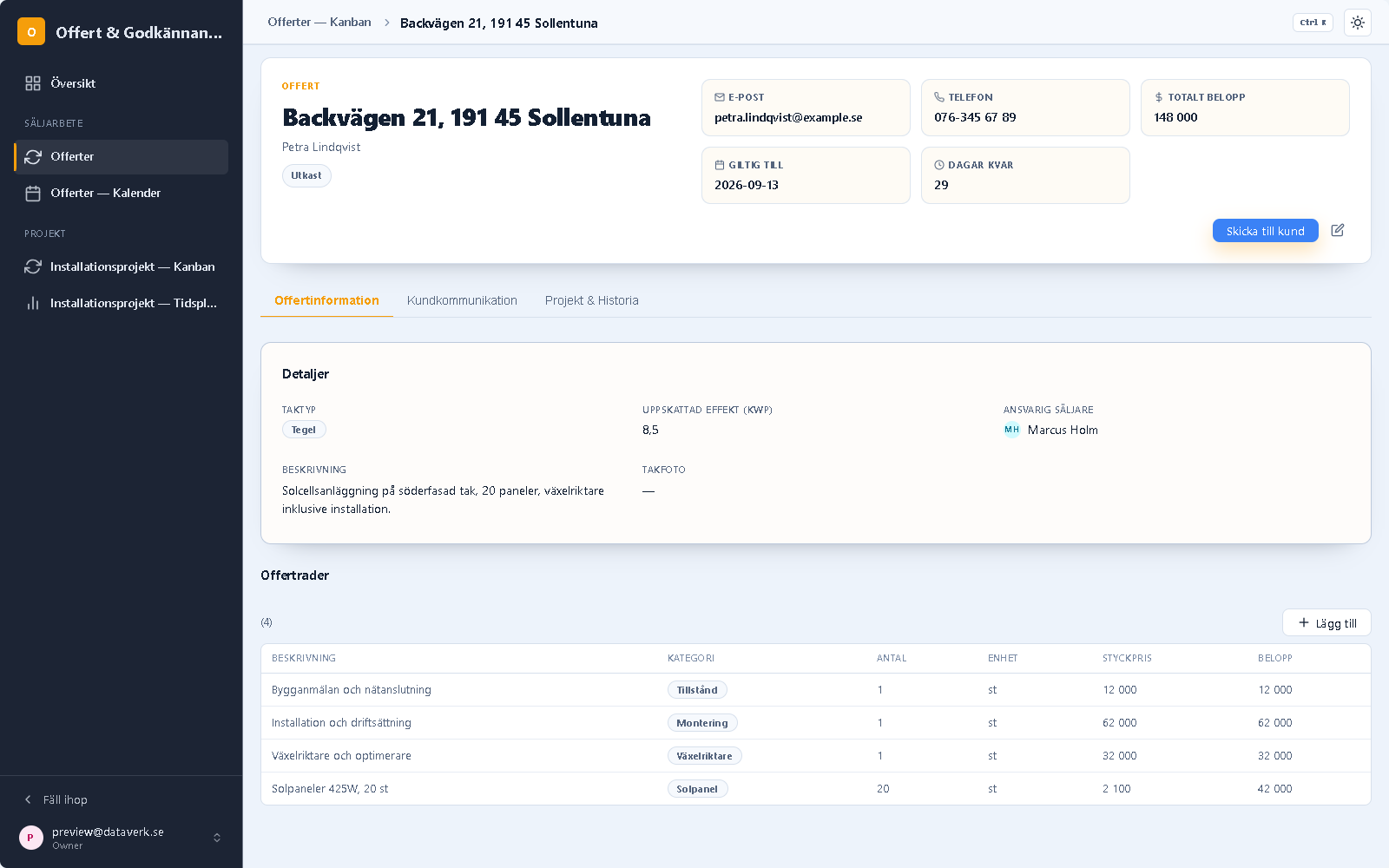Select the Offertinformation tab
Image resolution: width=1389 pixels, height=868 pixels.
point(326,300)
